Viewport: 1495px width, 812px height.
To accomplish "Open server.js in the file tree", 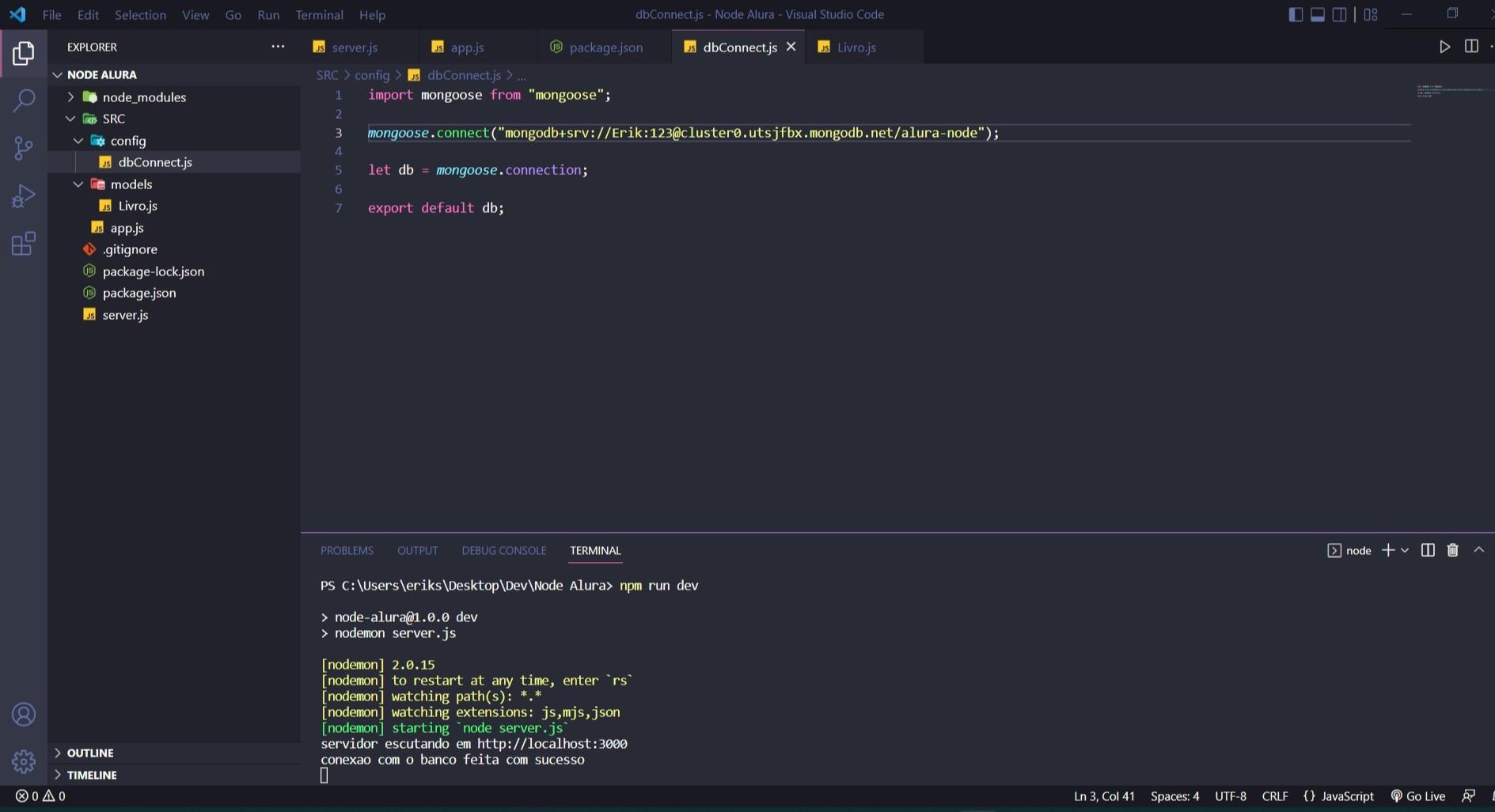I will point(174,315).
